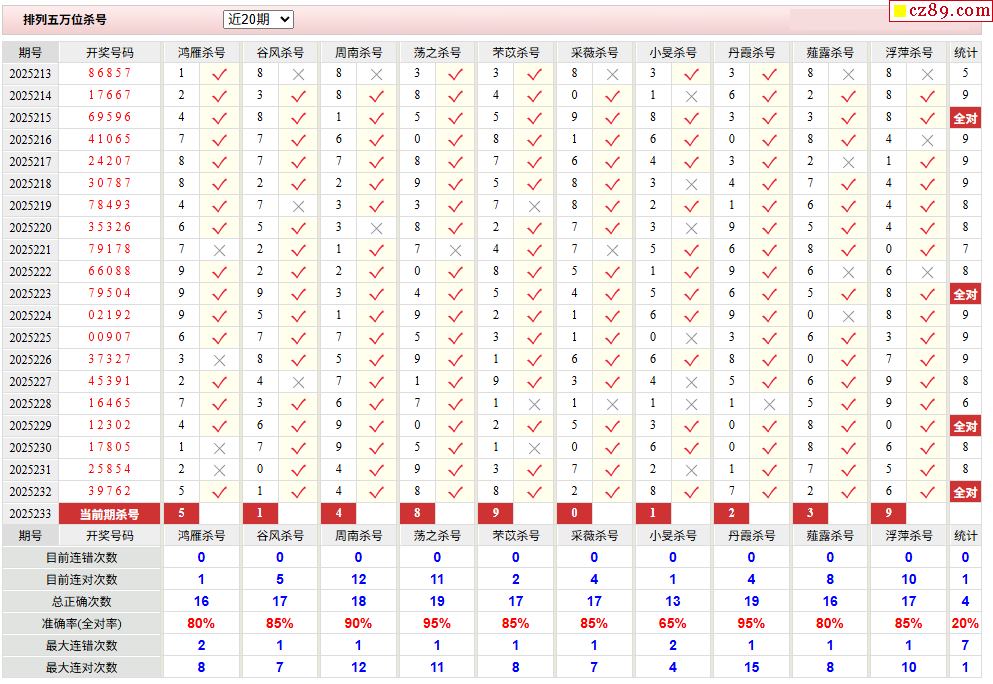Image resolution: width=993 pixels, height=684 pixels.
Task: Click 鸿雁杀号 X mark in row 2025226
Action: (x=219, y=360)
